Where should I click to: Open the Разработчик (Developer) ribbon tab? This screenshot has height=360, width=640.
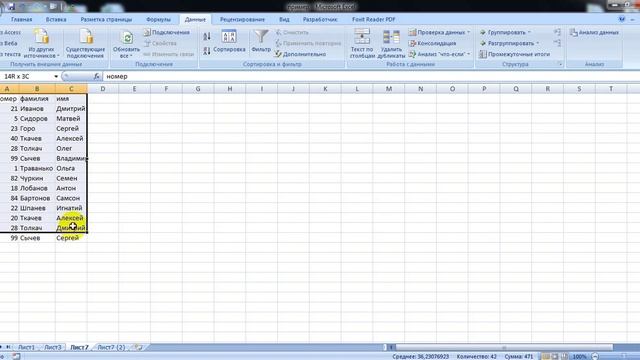(320, 19)
